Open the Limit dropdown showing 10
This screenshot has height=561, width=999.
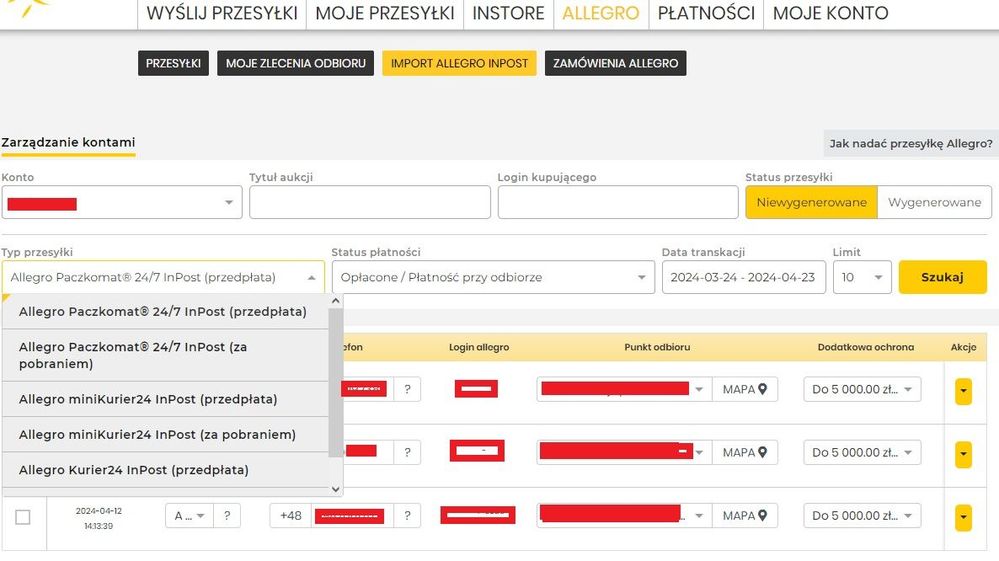click(861, 277)
